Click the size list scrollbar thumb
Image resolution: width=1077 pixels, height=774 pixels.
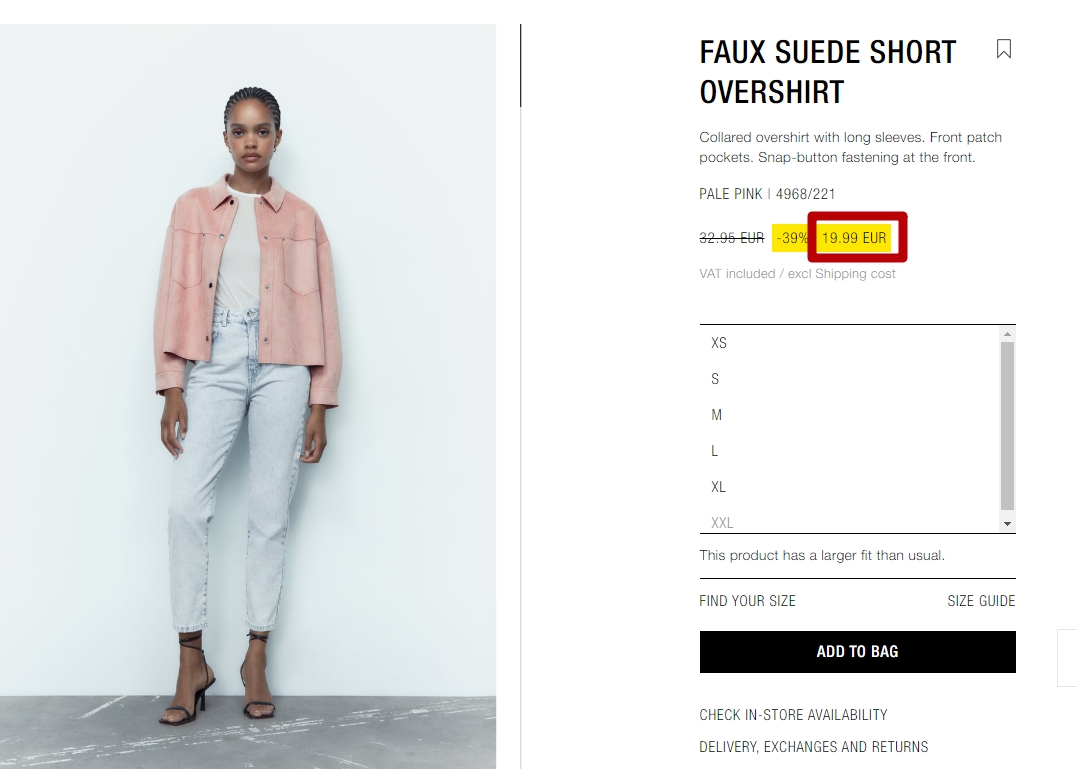coord(1008,426)
